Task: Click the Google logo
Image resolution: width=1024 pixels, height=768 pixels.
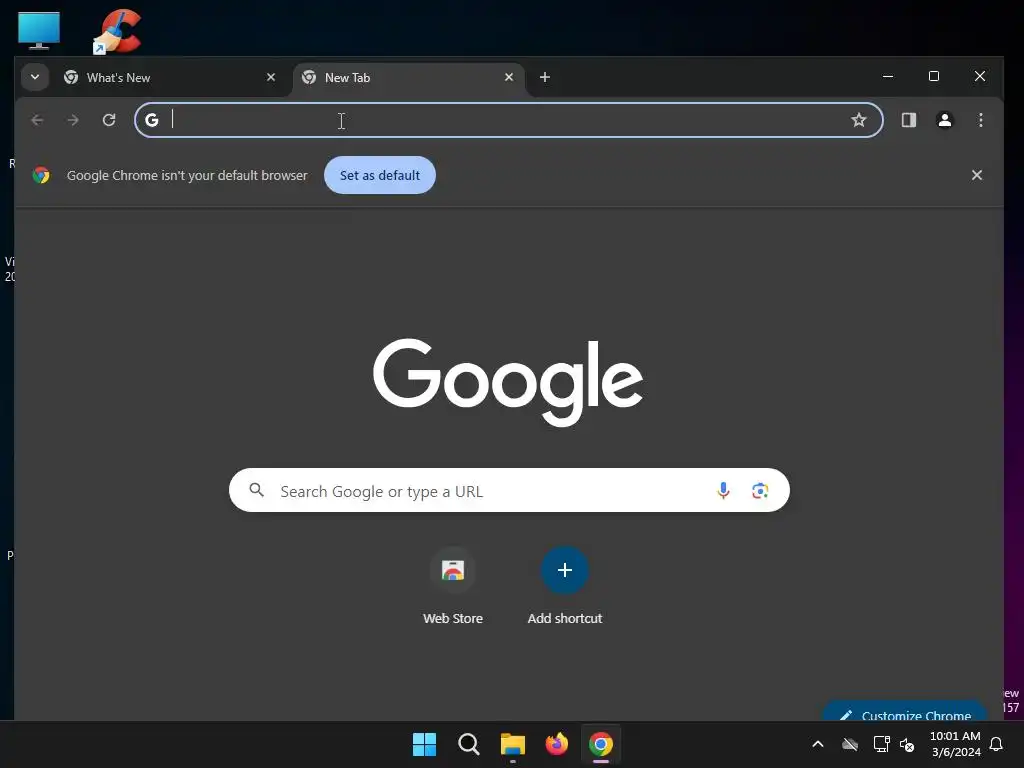Action: pyautogui.click(x=508, y=381)
